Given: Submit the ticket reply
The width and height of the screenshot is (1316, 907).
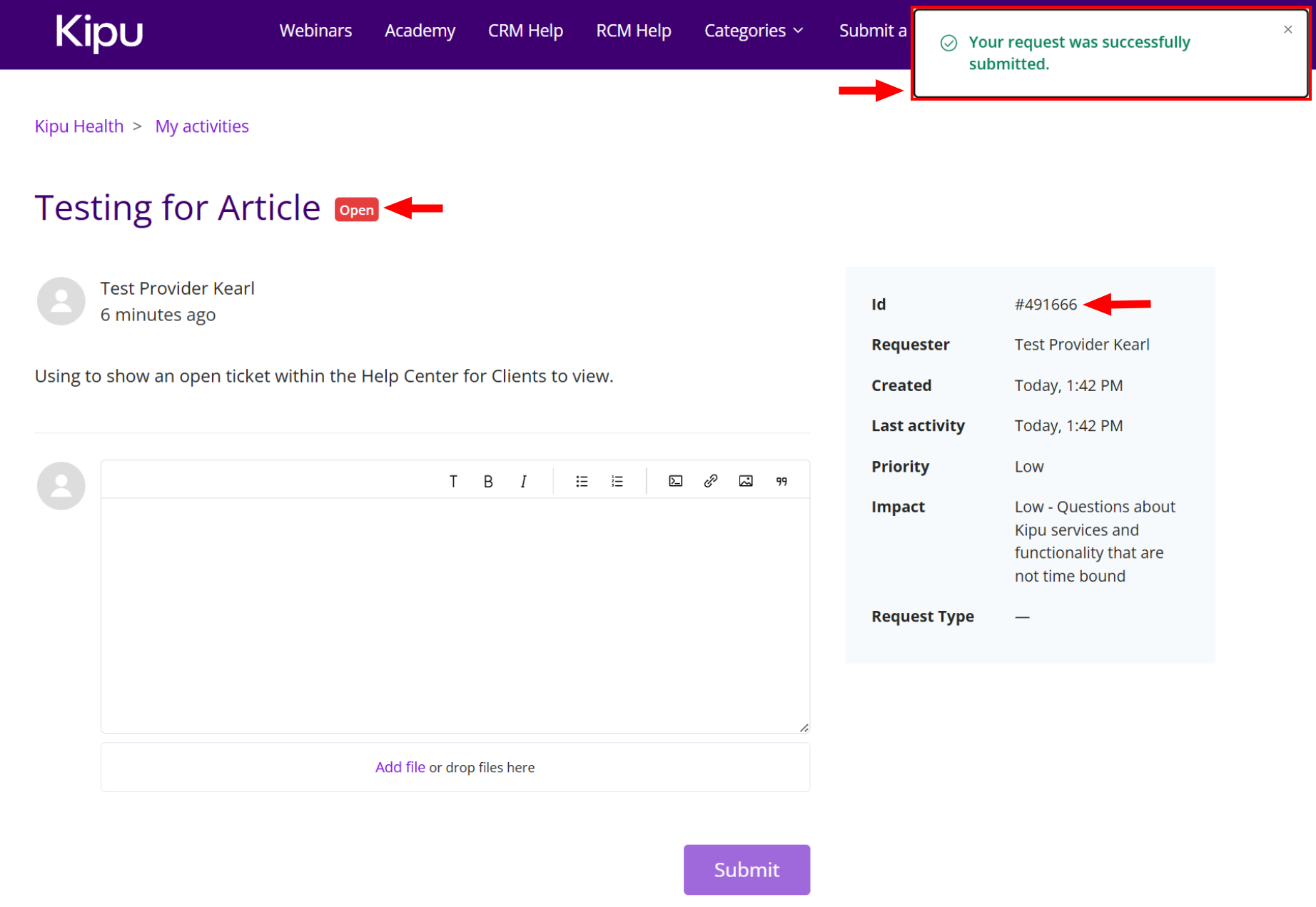Looking at the screenshot, I should tap(746, 869).
